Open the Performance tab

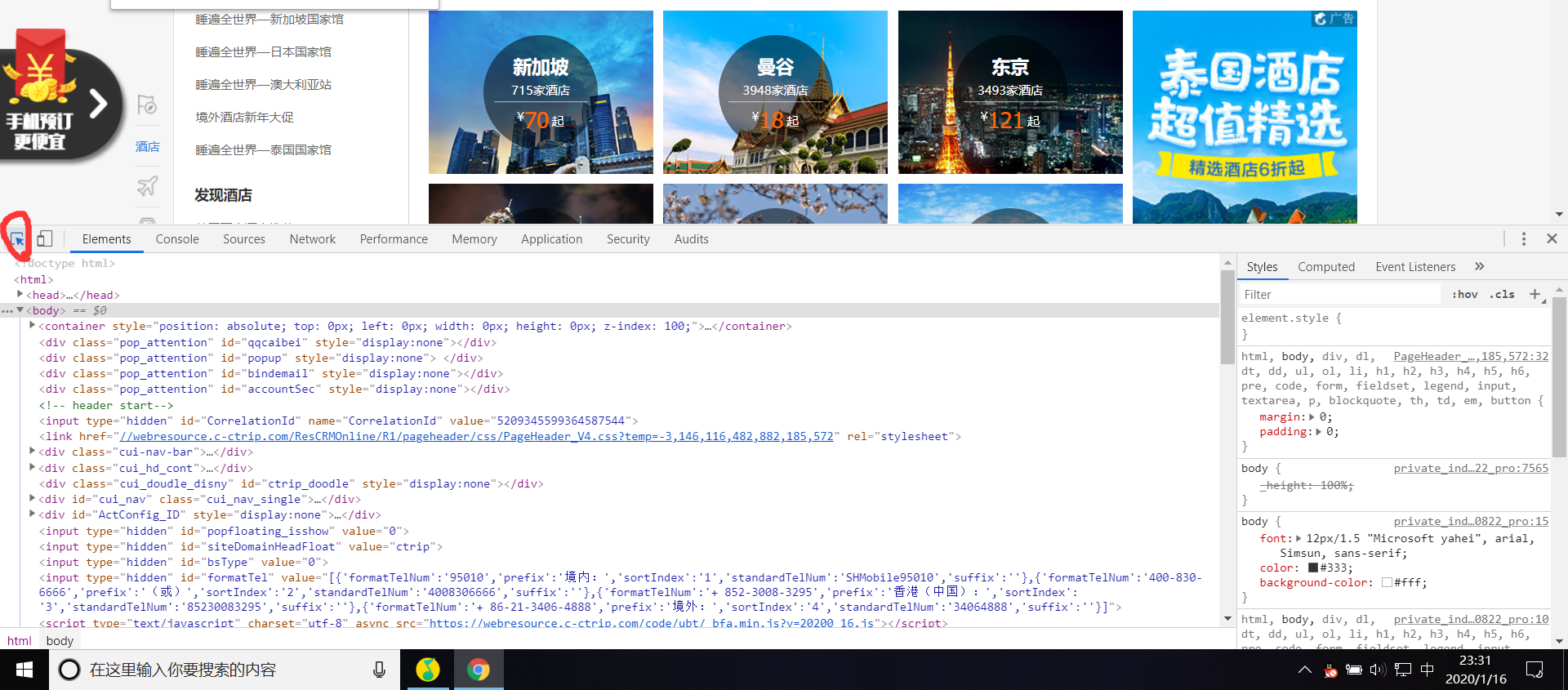pyautogui.click(x=394, y=239)
